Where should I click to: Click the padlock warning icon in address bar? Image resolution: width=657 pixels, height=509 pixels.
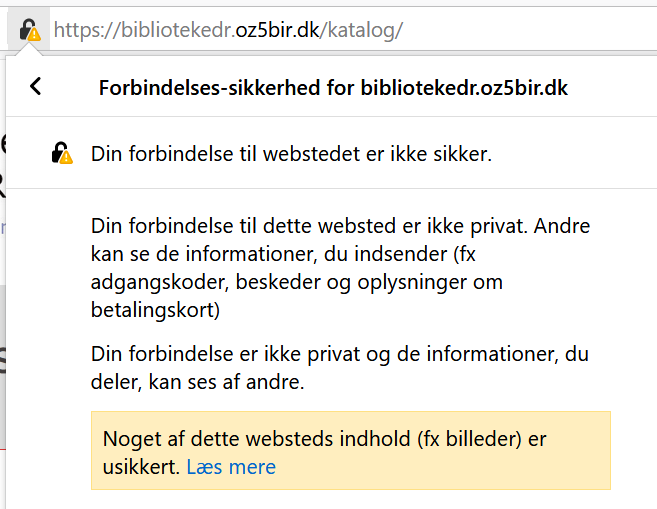28,30
